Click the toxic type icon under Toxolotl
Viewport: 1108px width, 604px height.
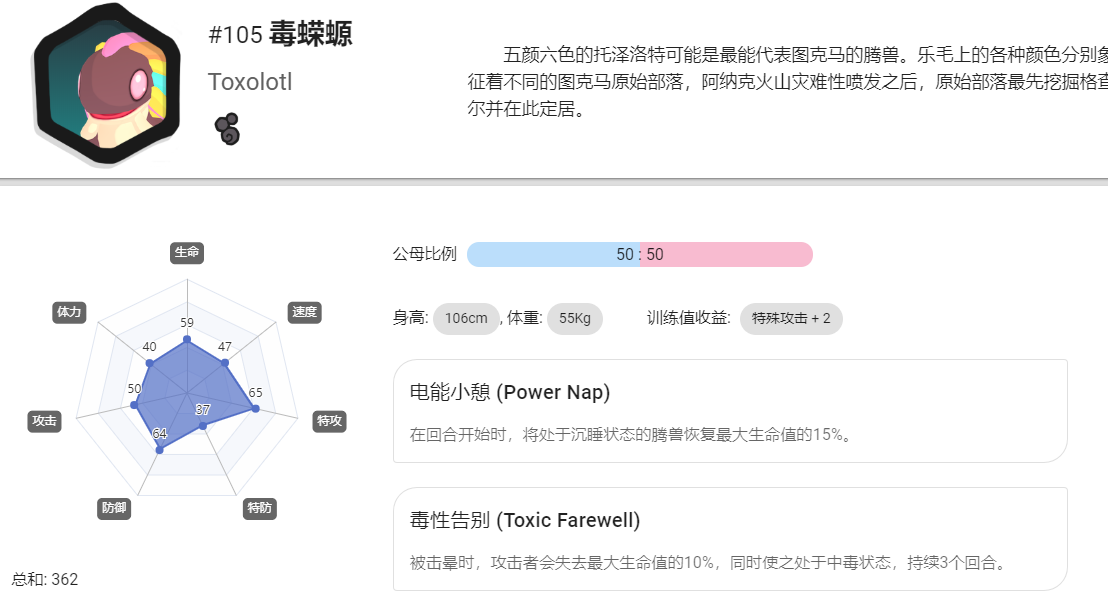[228, 129]
